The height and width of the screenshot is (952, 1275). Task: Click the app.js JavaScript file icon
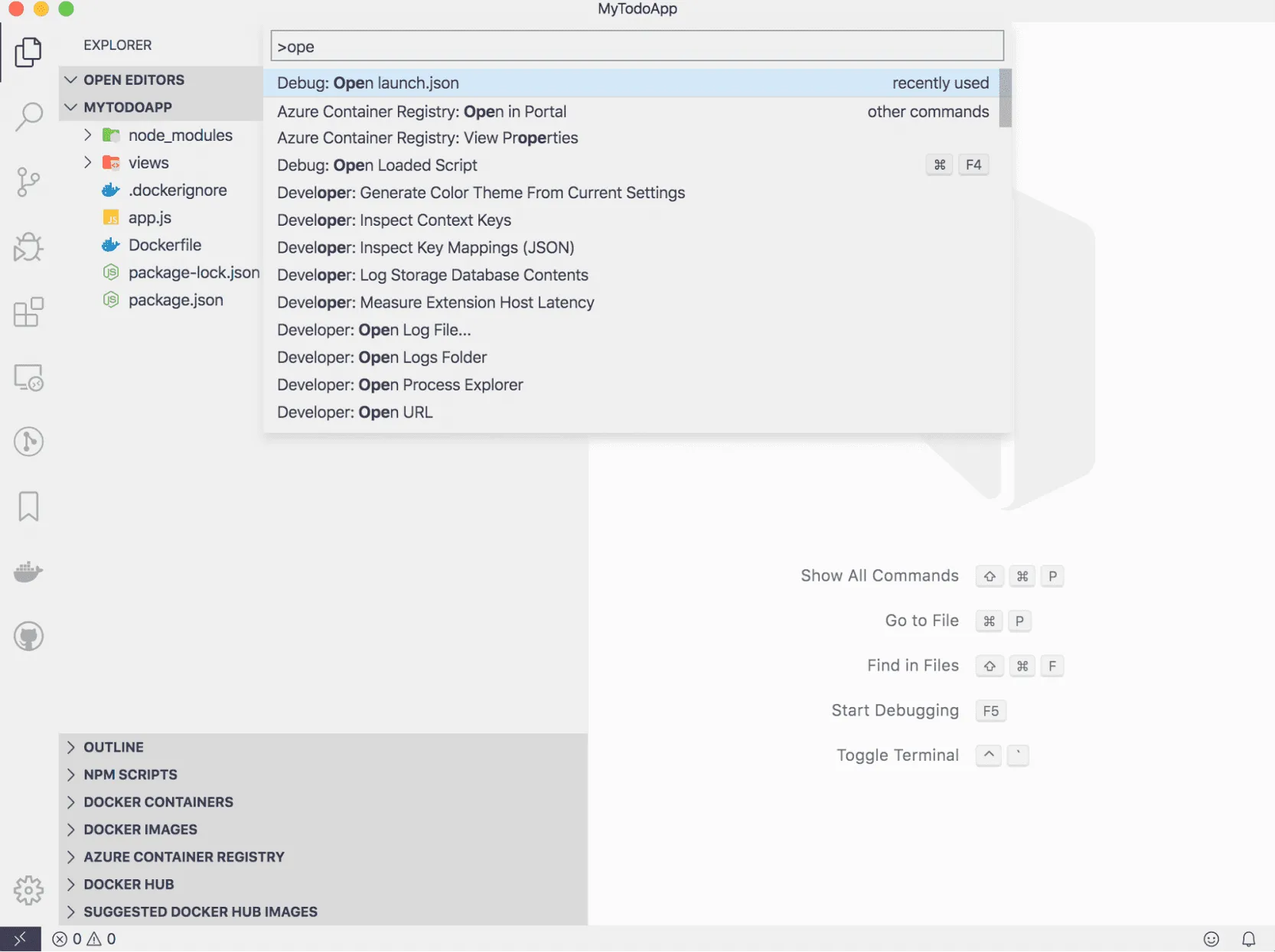click(111, 217)
